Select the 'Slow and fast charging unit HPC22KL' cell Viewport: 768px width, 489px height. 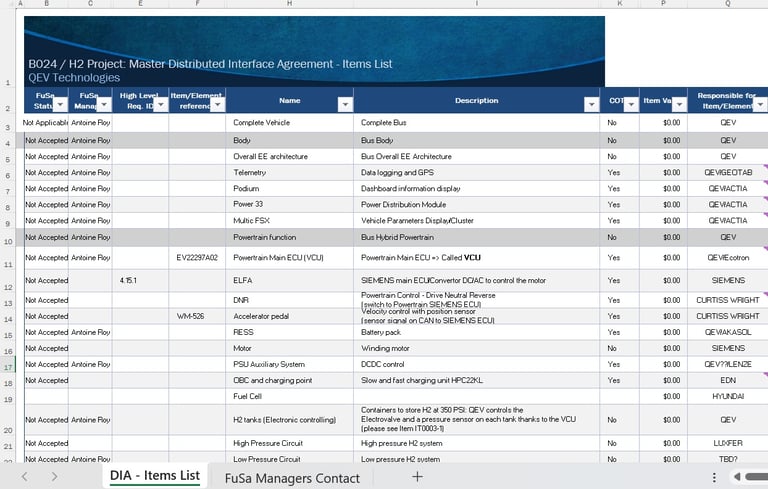pyautogui.click(x=476, y=380)
